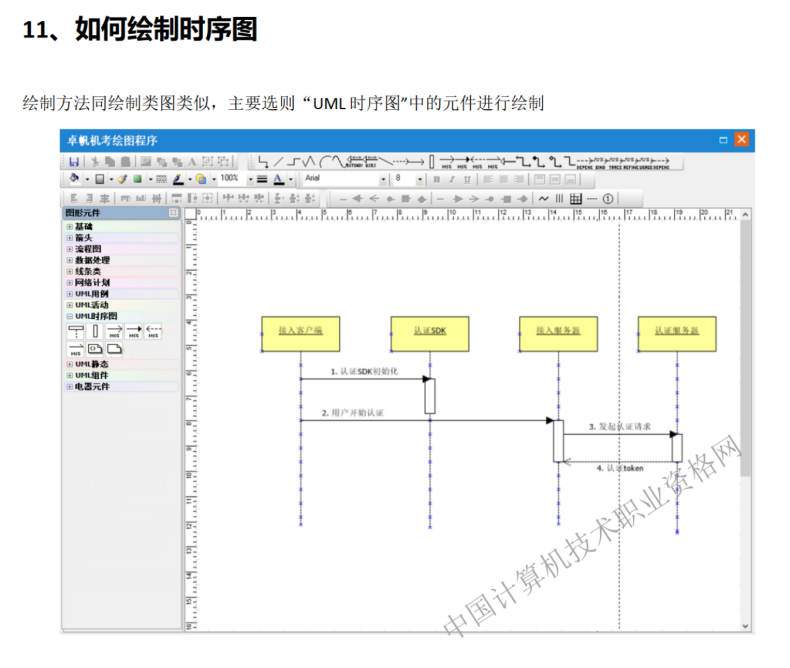Close the 图形元件 panel
Image resolution: width=790 pixels, height=668 pixels.
[173, 213]
